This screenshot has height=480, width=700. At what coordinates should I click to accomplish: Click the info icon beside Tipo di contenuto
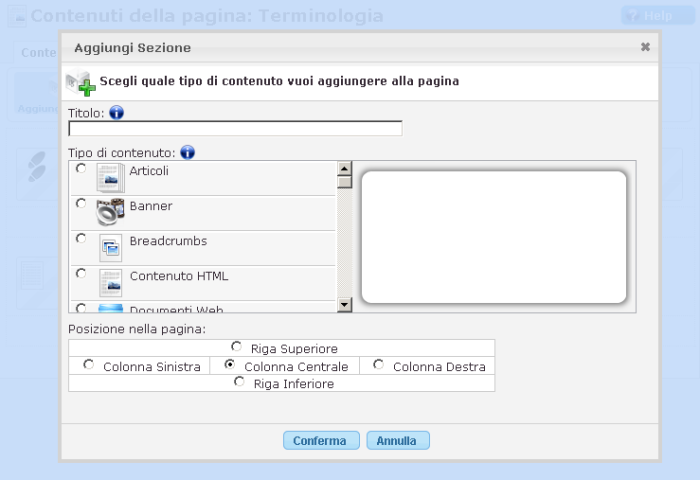pos(187,153)
